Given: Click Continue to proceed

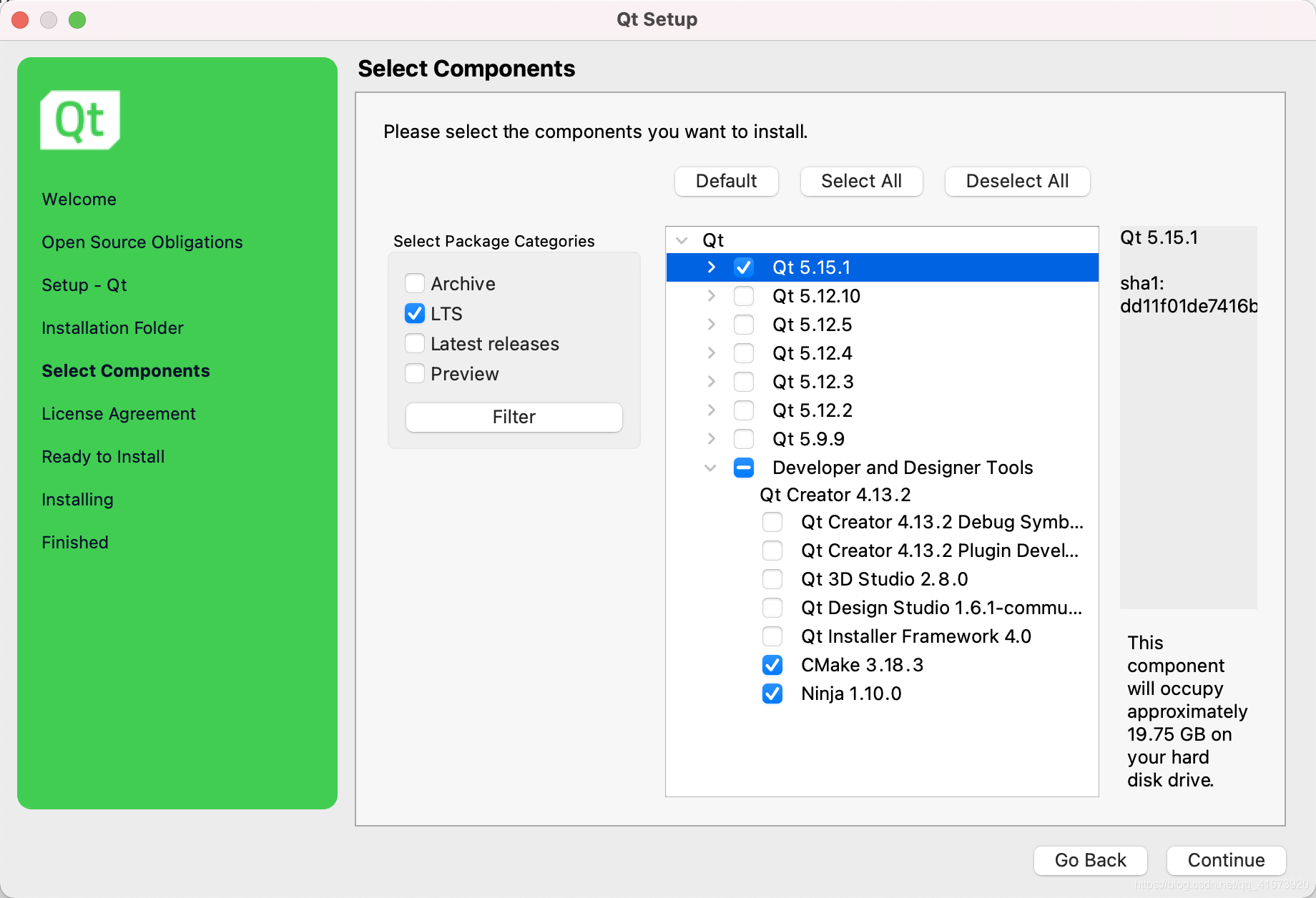Looking at the screenshot, I should [x=1226, y=860].
